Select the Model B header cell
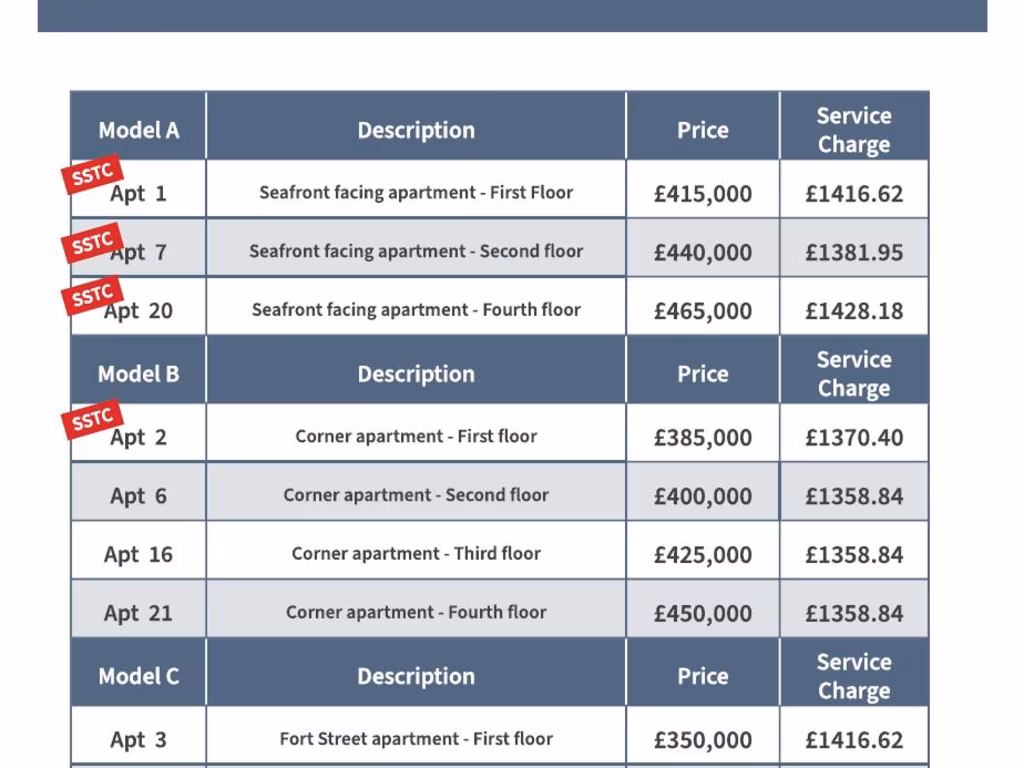1024x768 pixels. pyautogui.click(x=138, y=374)
